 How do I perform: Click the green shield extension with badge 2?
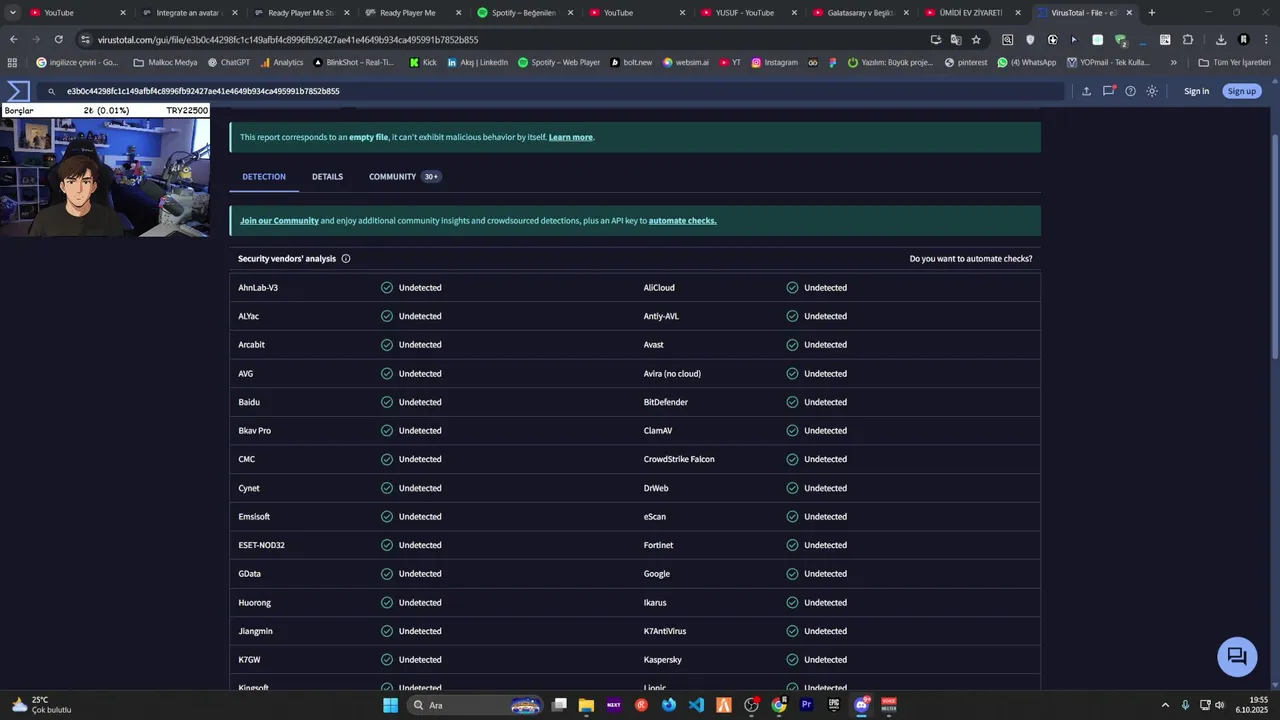point(1121,41)
